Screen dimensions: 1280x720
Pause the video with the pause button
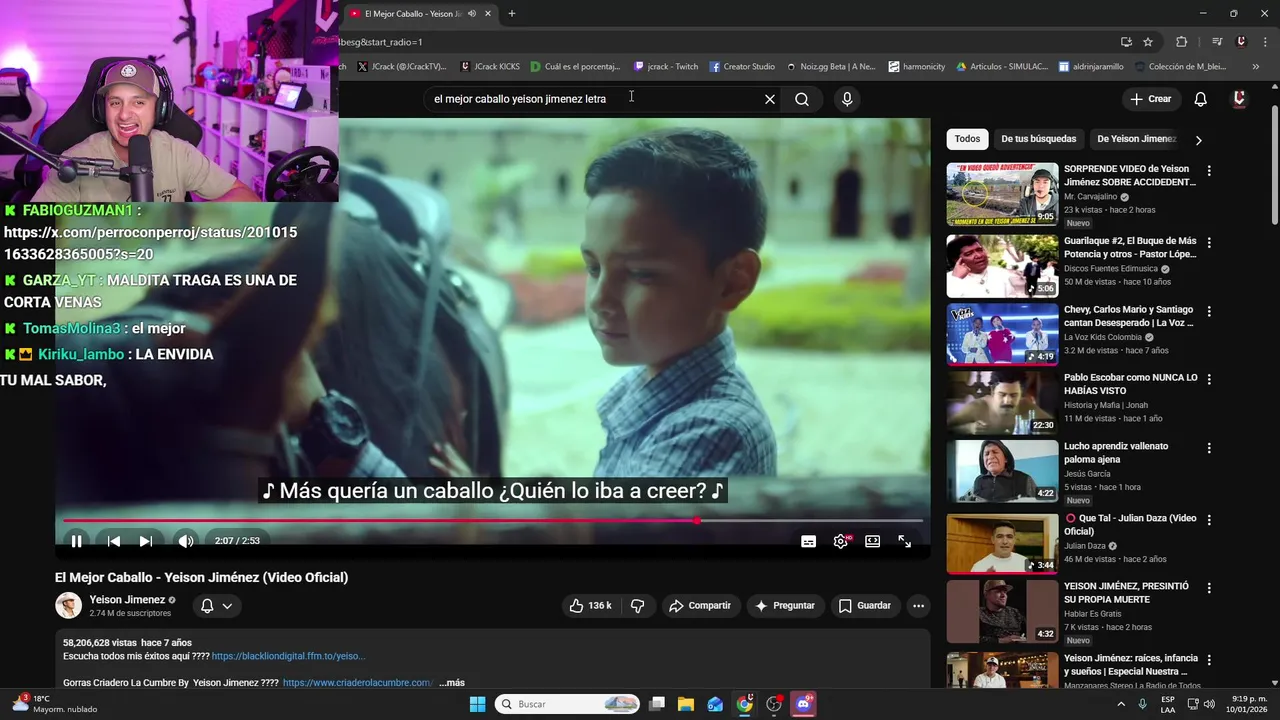(x=76, y=541)
